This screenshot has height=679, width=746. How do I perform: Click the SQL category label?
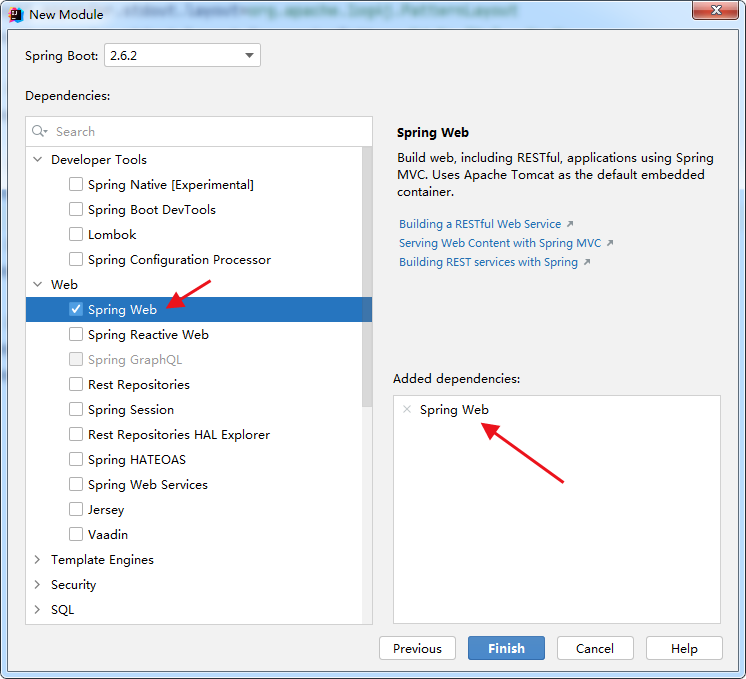(63, 610)
